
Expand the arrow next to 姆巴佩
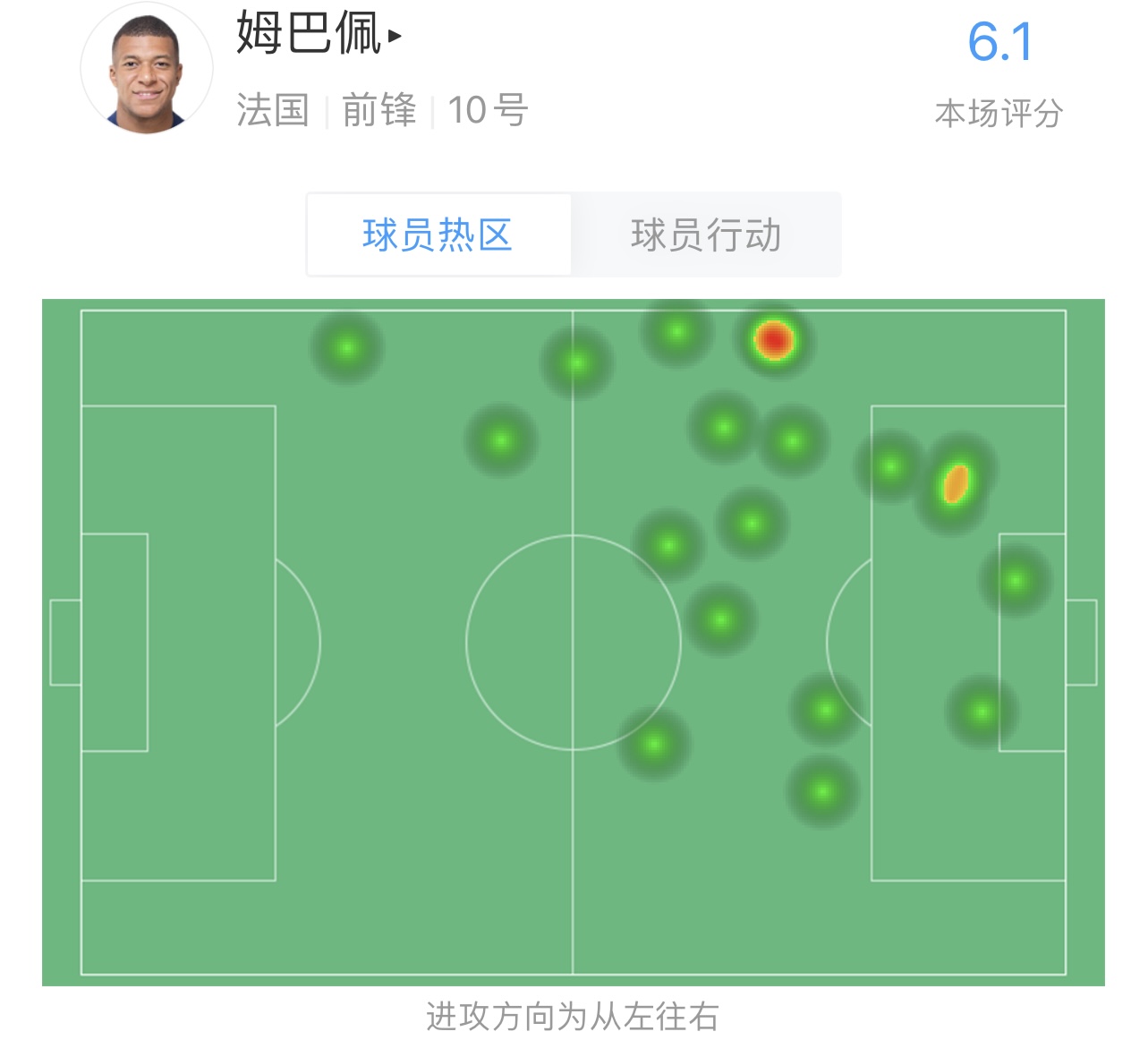[x=395, y=37]
